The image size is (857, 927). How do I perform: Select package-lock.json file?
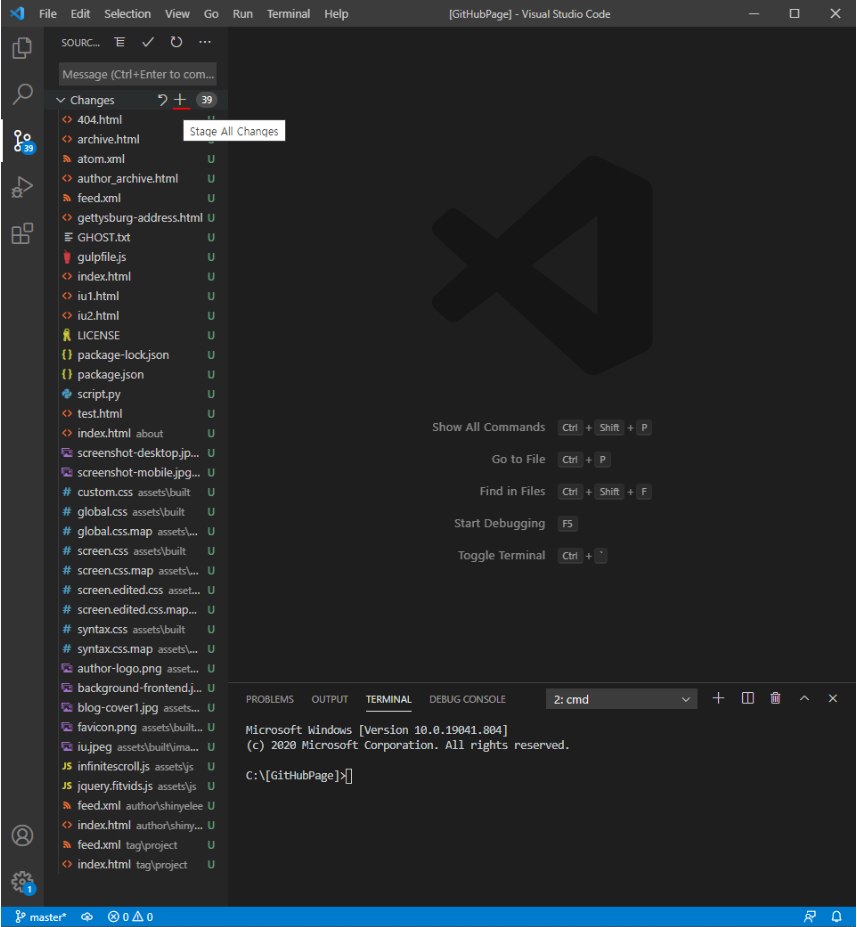(x=139, y=355)
